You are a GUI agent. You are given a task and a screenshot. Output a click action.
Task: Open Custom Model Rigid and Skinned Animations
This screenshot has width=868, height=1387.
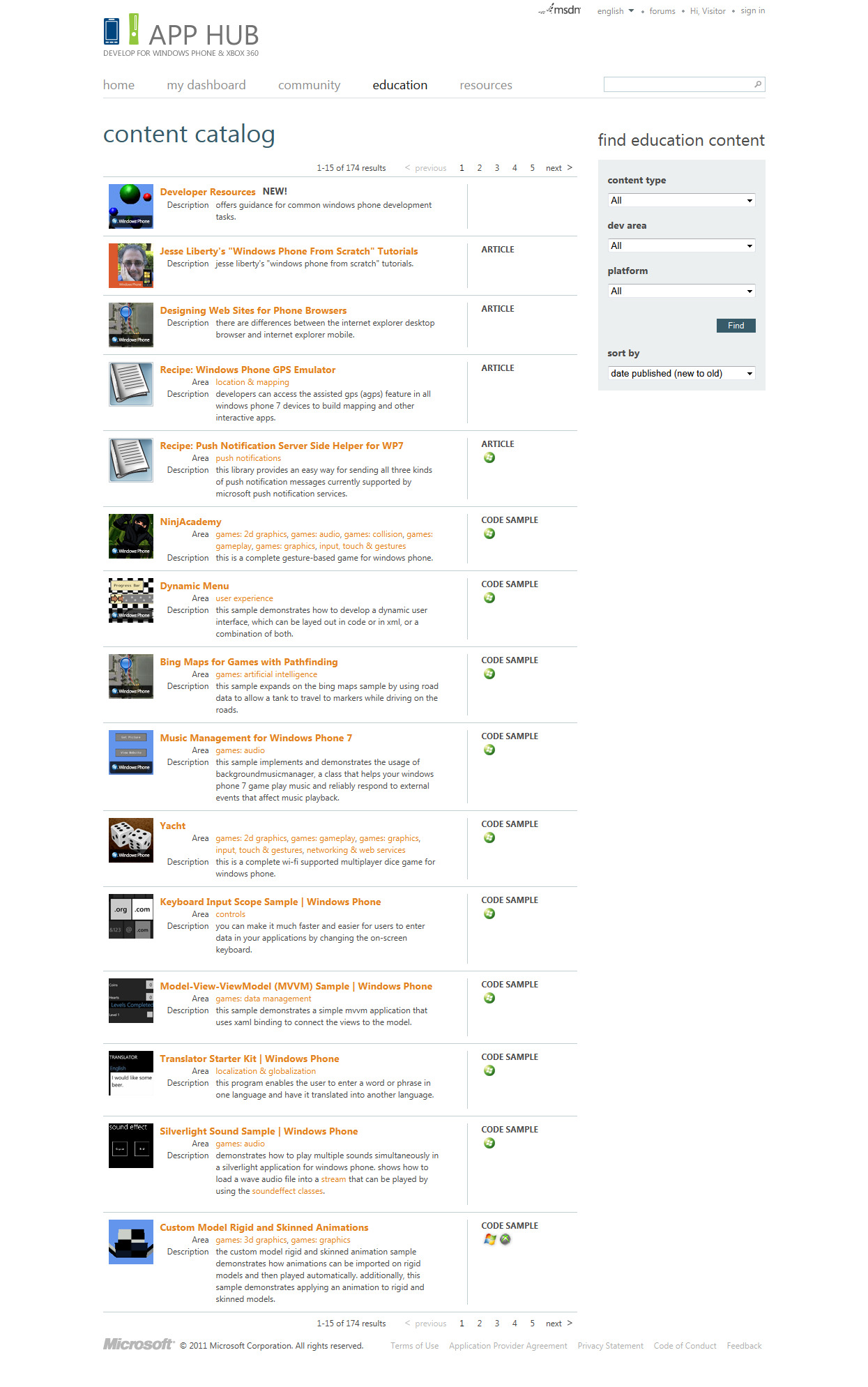click(264, 1228)
